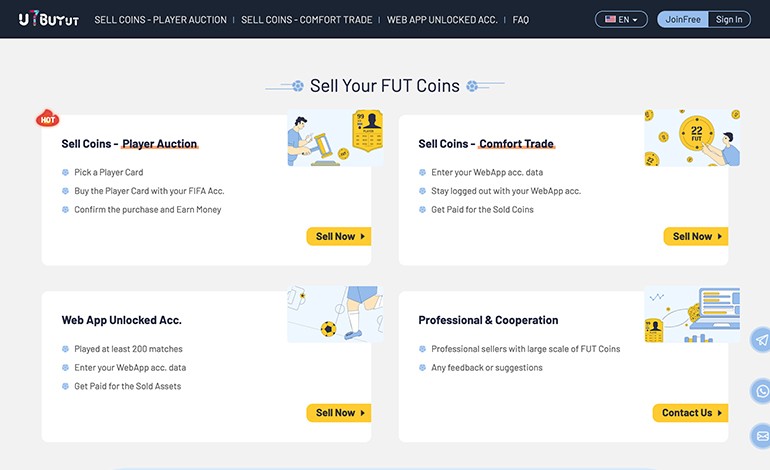770x470 pixels.
Task: Open the Telegram floating contact icon
Action: (x=761, y=339)
